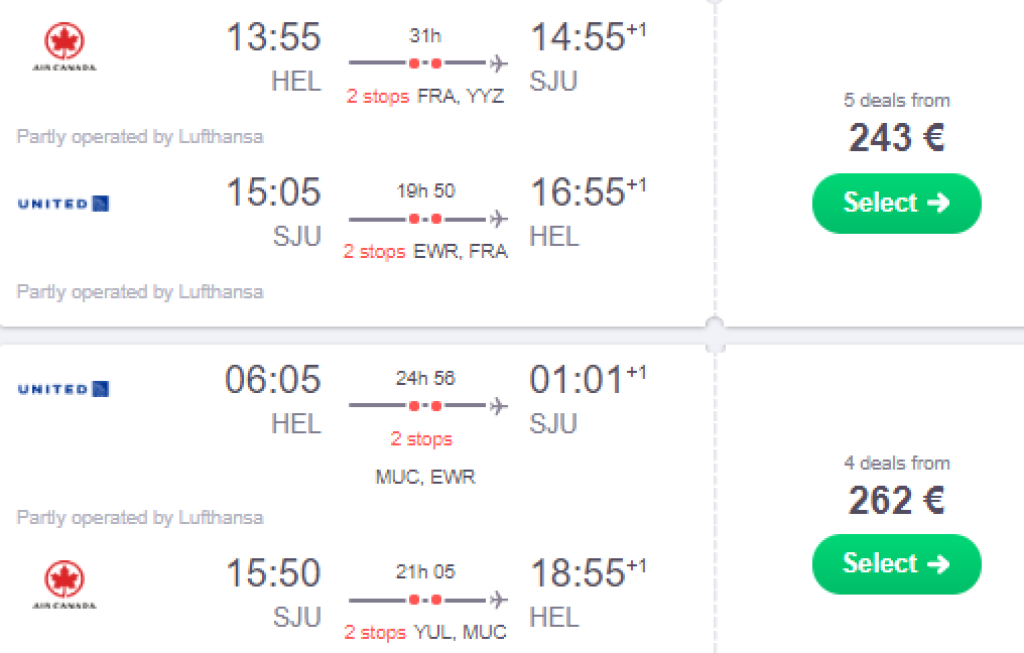The width and height of the screenshot is (1024, 653).
Task: Click the 4 deals from text
Action: click(896, 463)
